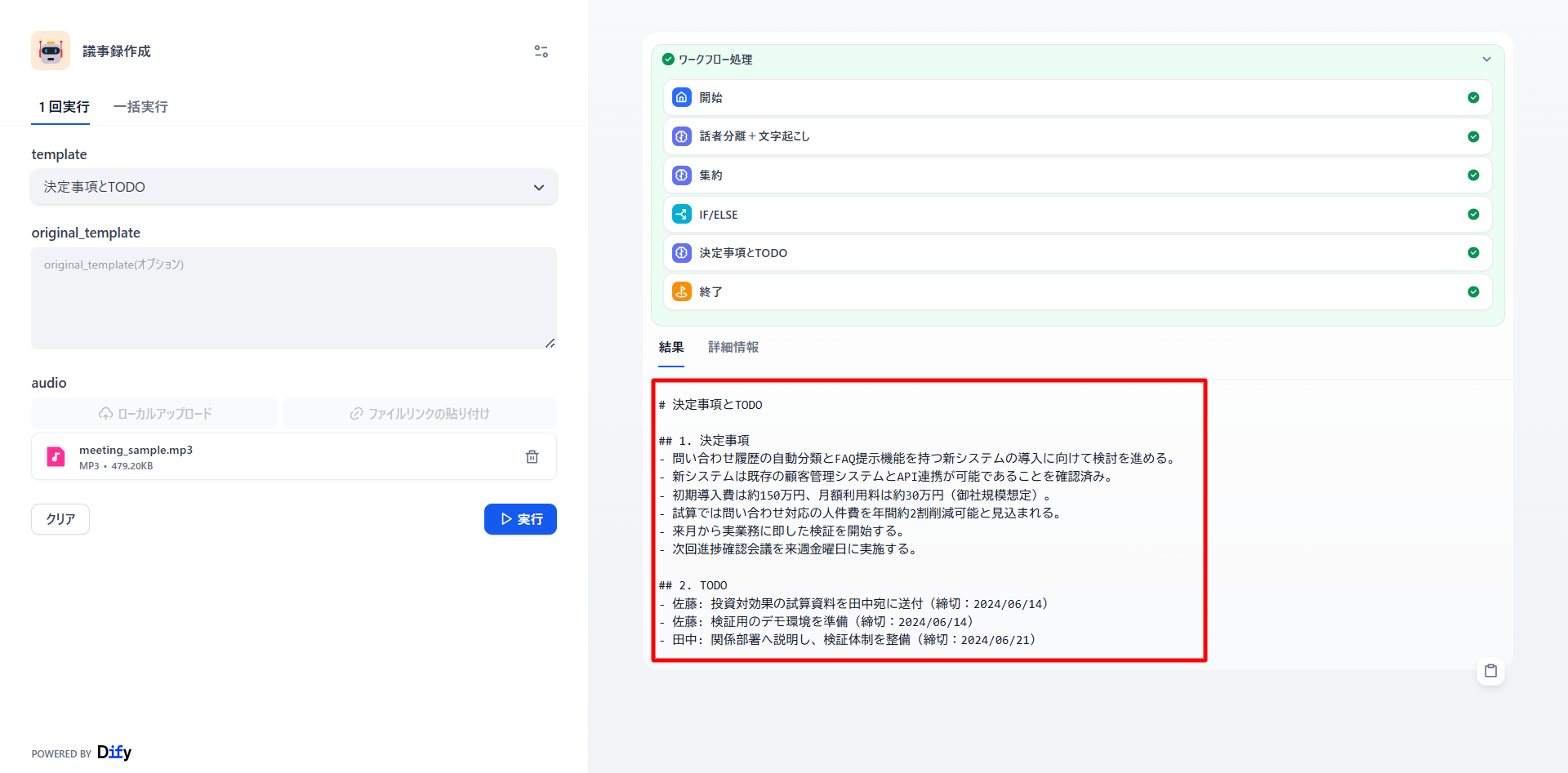Click green status check on 話者分離＋文字起こし row
This screenshot has height=773, width=1568.
pos(1473,136)
